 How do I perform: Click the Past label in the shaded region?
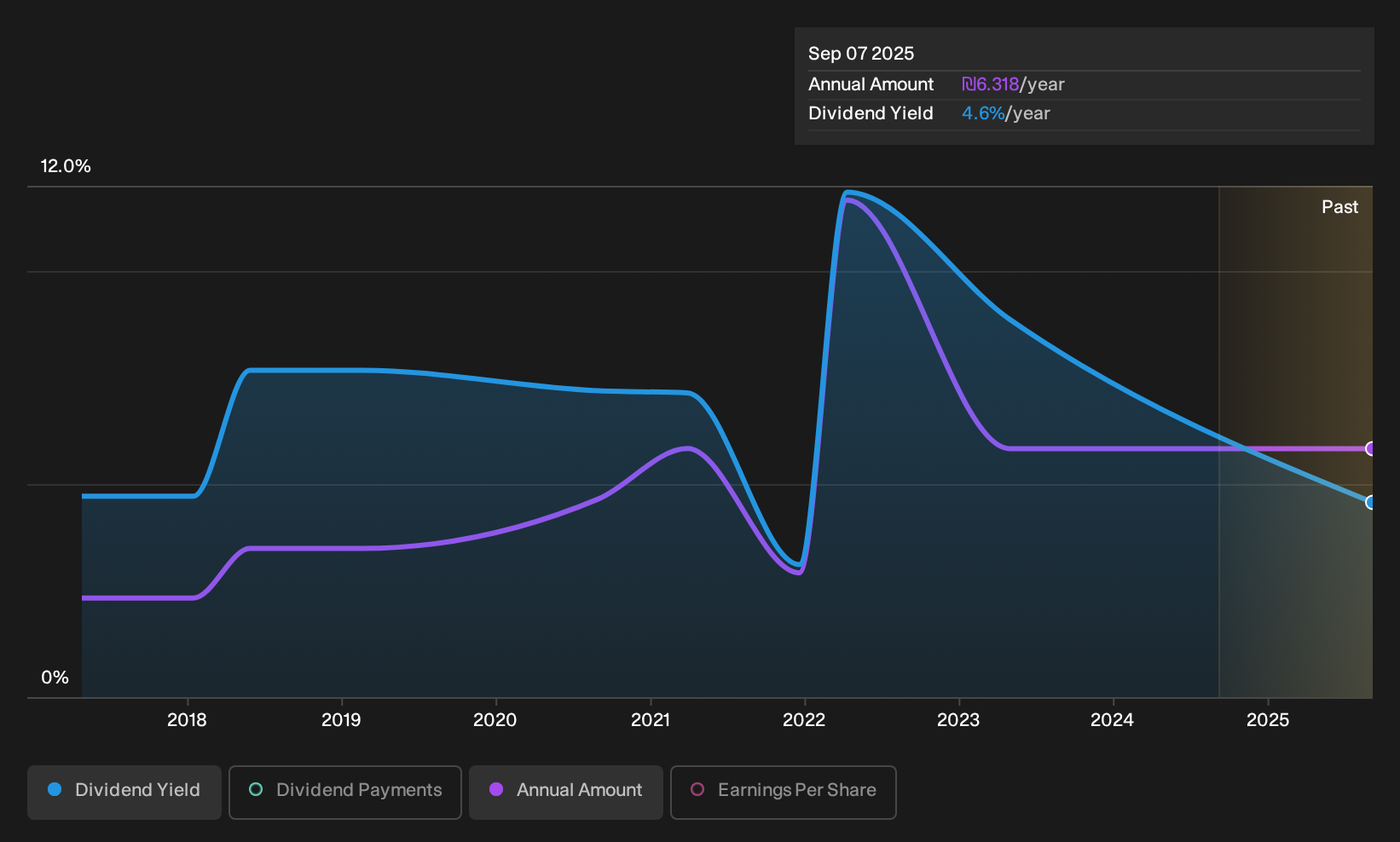(1339, 207)
